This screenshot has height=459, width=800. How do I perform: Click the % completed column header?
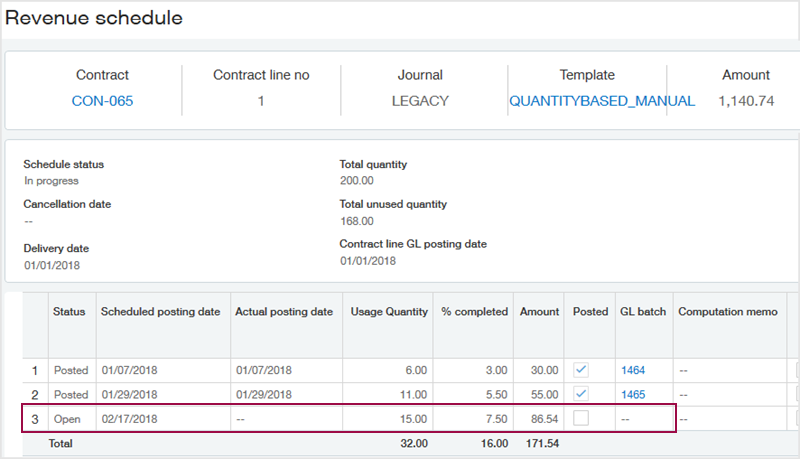tap(474, 312)
